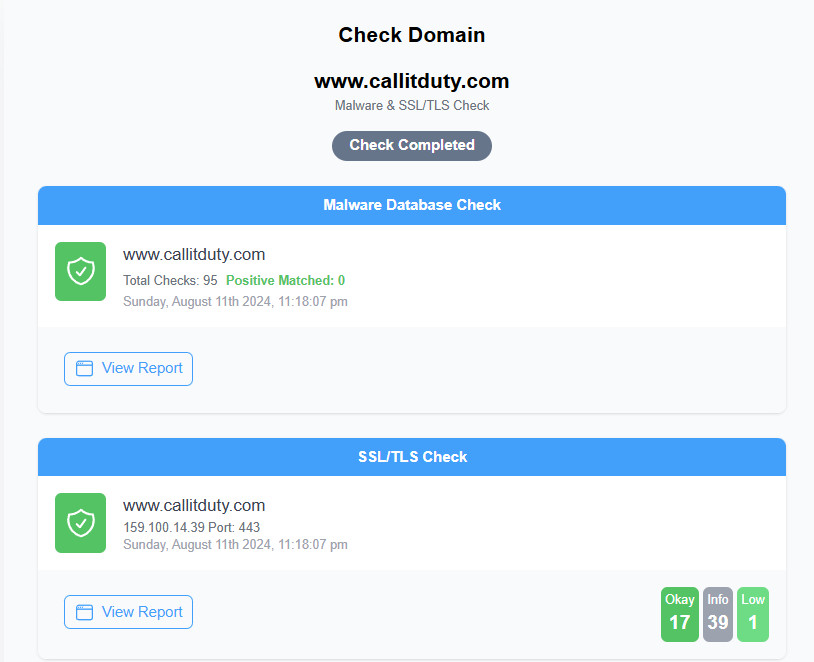Click the 159.100.14.39 Port: 443 text
Viewport: 814px width, 662px height.
click(x=191, y=528)
